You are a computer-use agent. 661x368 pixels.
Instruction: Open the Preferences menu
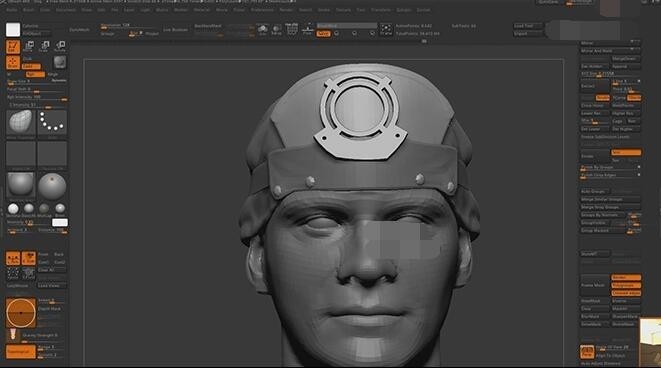coord(262,10)
